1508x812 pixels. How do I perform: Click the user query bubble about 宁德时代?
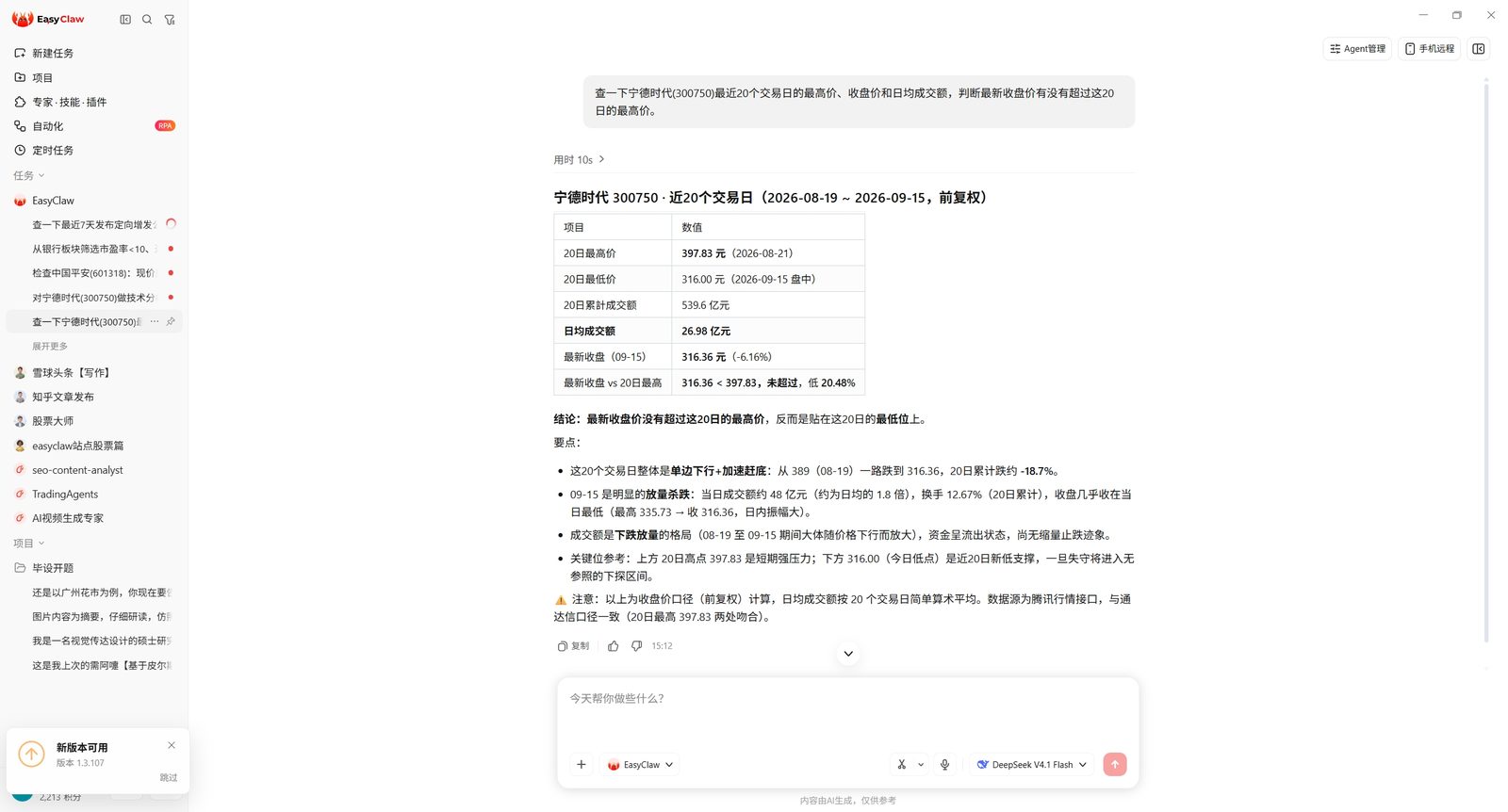point(859,102)
